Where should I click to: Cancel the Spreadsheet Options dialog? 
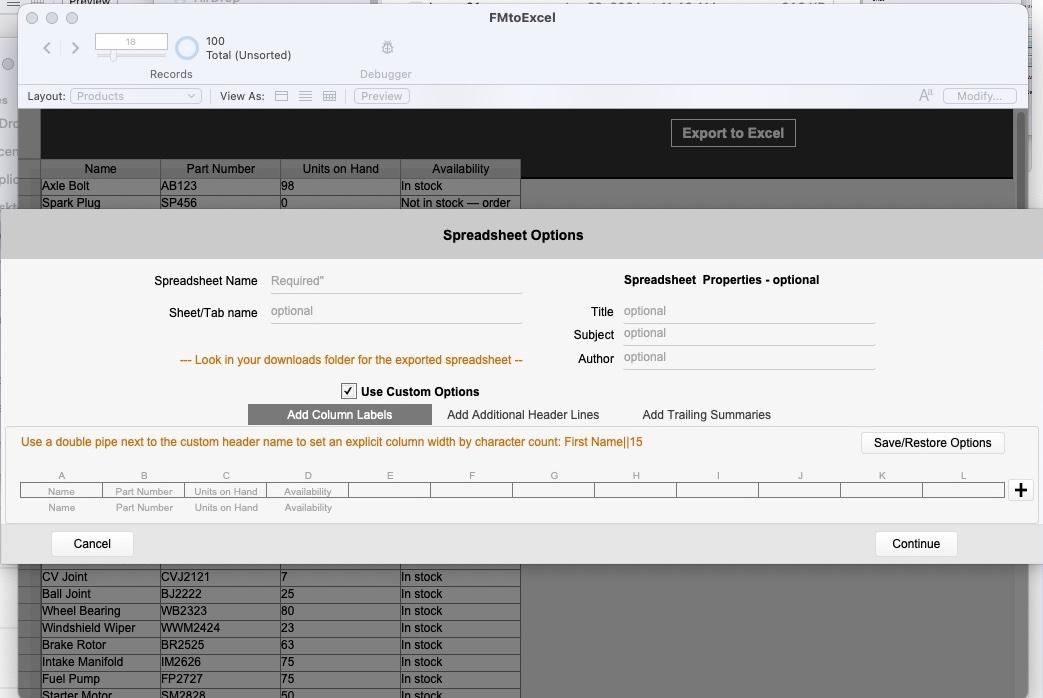click(x=92, y=543)
